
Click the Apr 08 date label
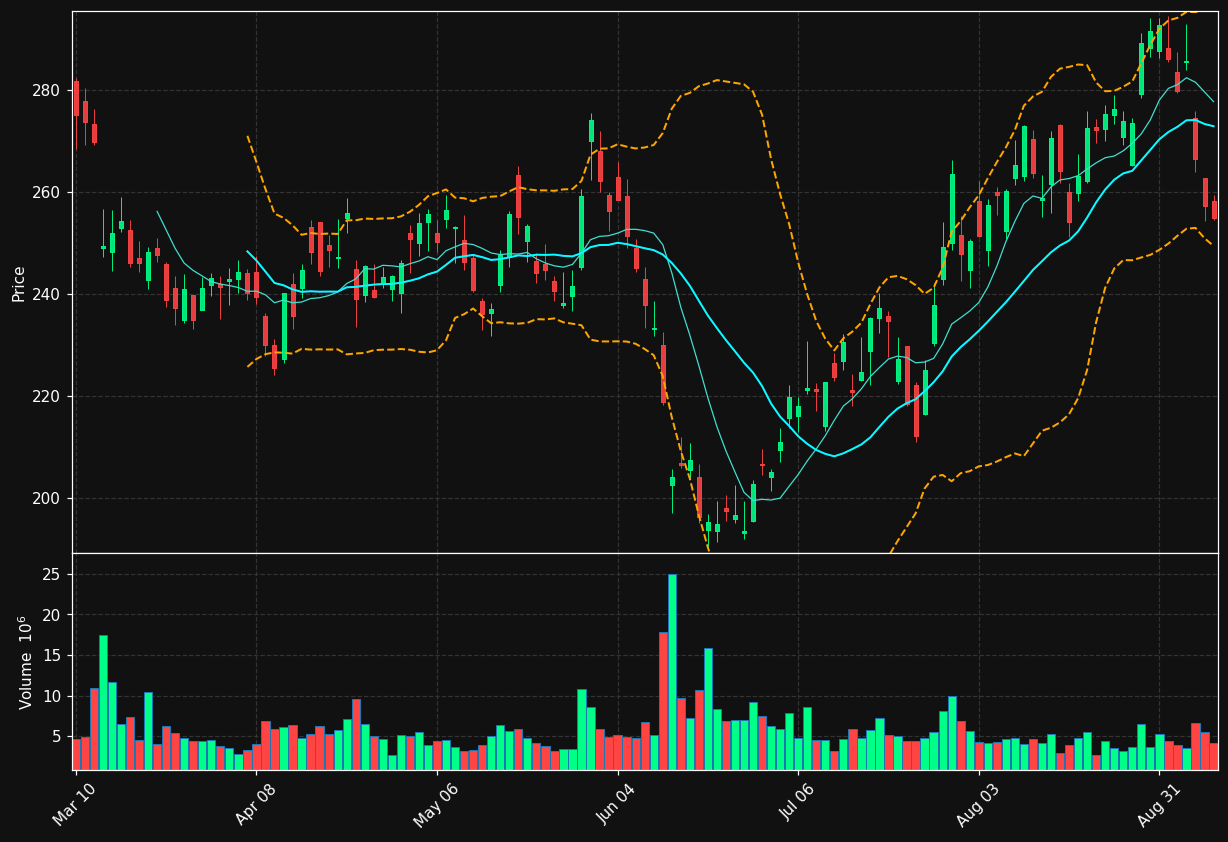tap(255, 805)
